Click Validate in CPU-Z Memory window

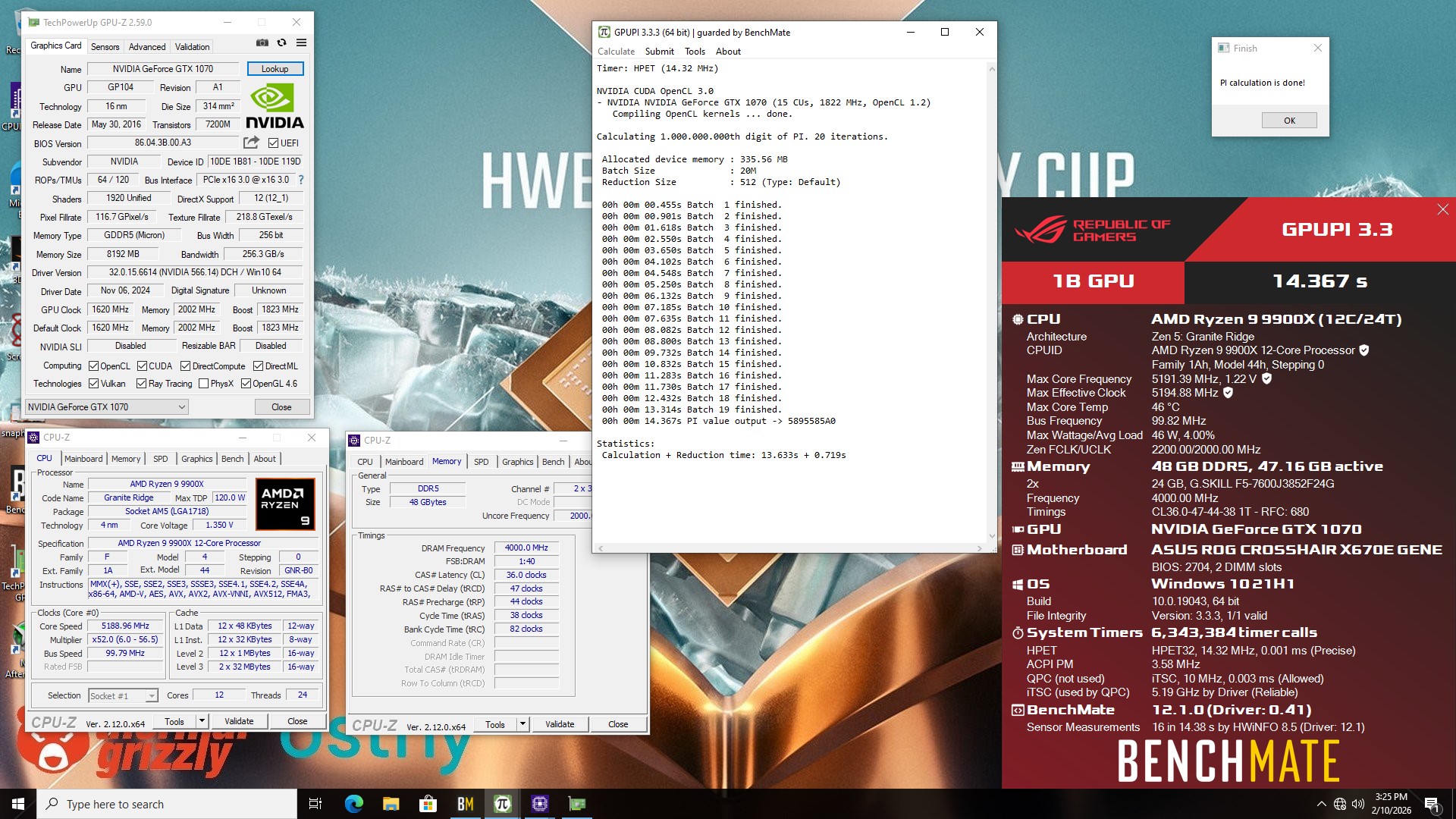click(x=560, y=724)
